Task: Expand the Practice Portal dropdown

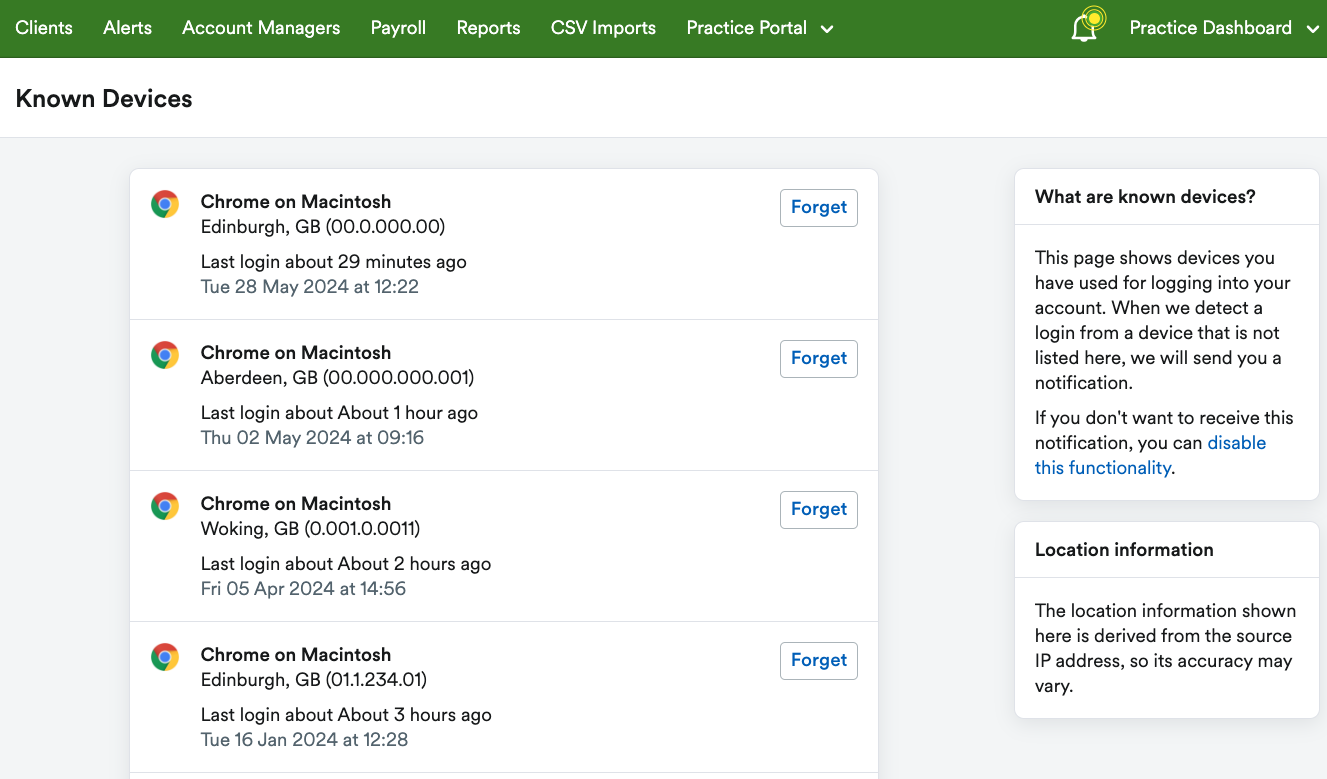Action: 759,28
